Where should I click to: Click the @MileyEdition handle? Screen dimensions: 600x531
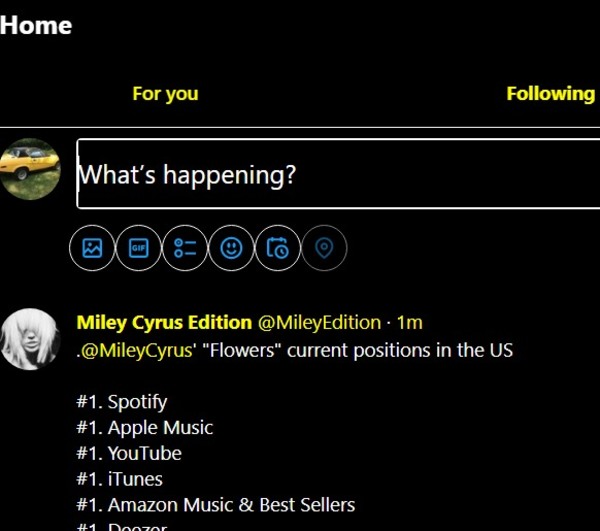point(320,322)
